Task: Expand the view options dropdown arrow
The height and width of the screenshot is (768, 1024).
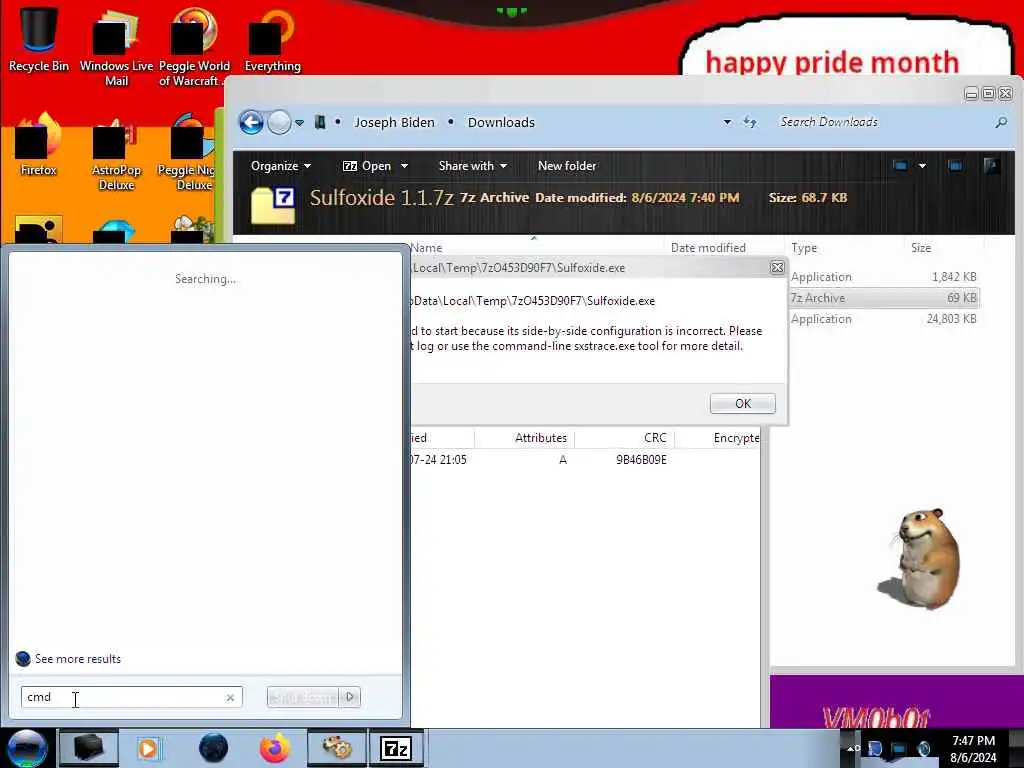Action: pos(922,166)
